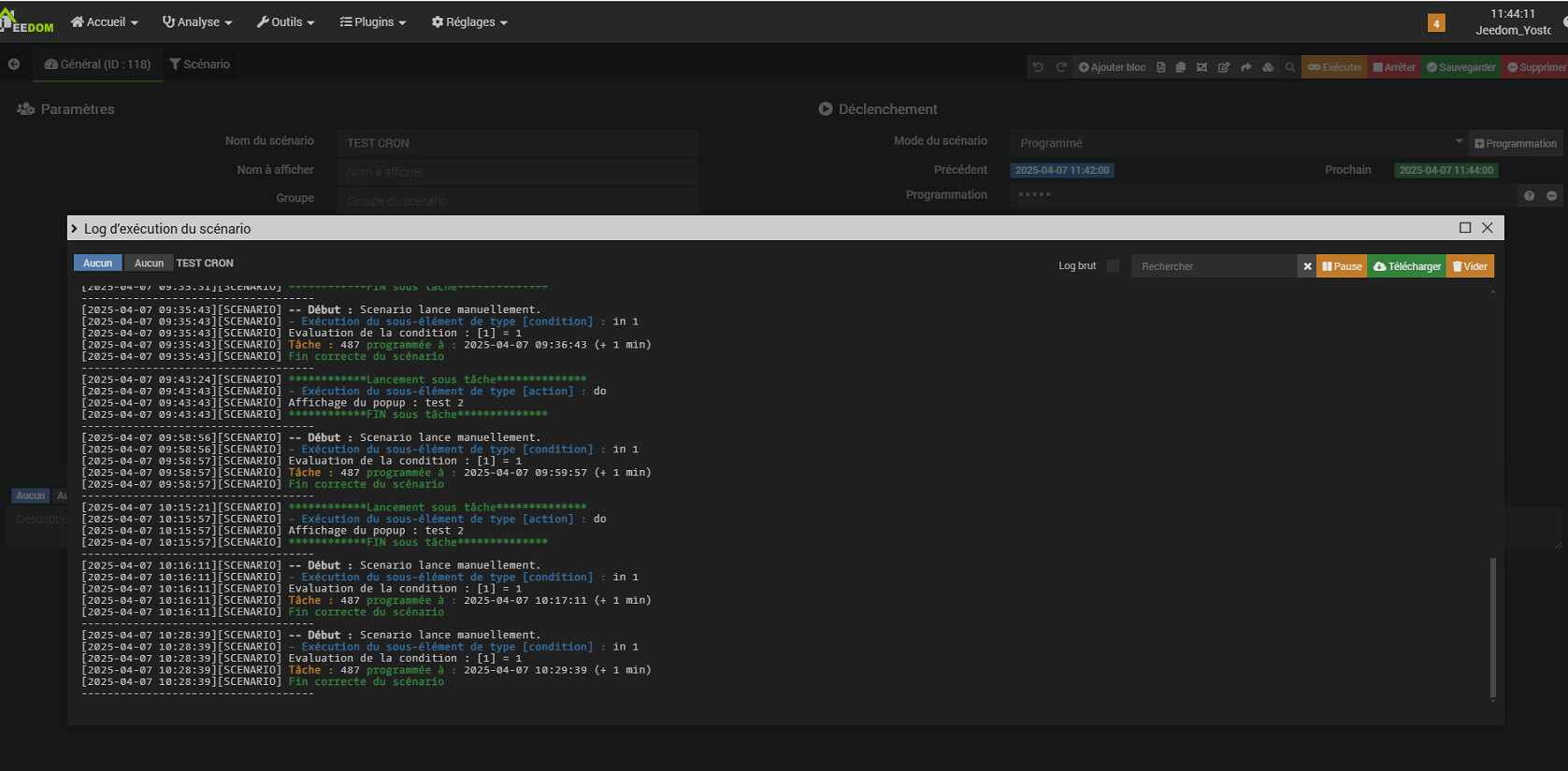1568x771 pixels.
Task: Clear the log search with X icon
Action: [1307, 266]
